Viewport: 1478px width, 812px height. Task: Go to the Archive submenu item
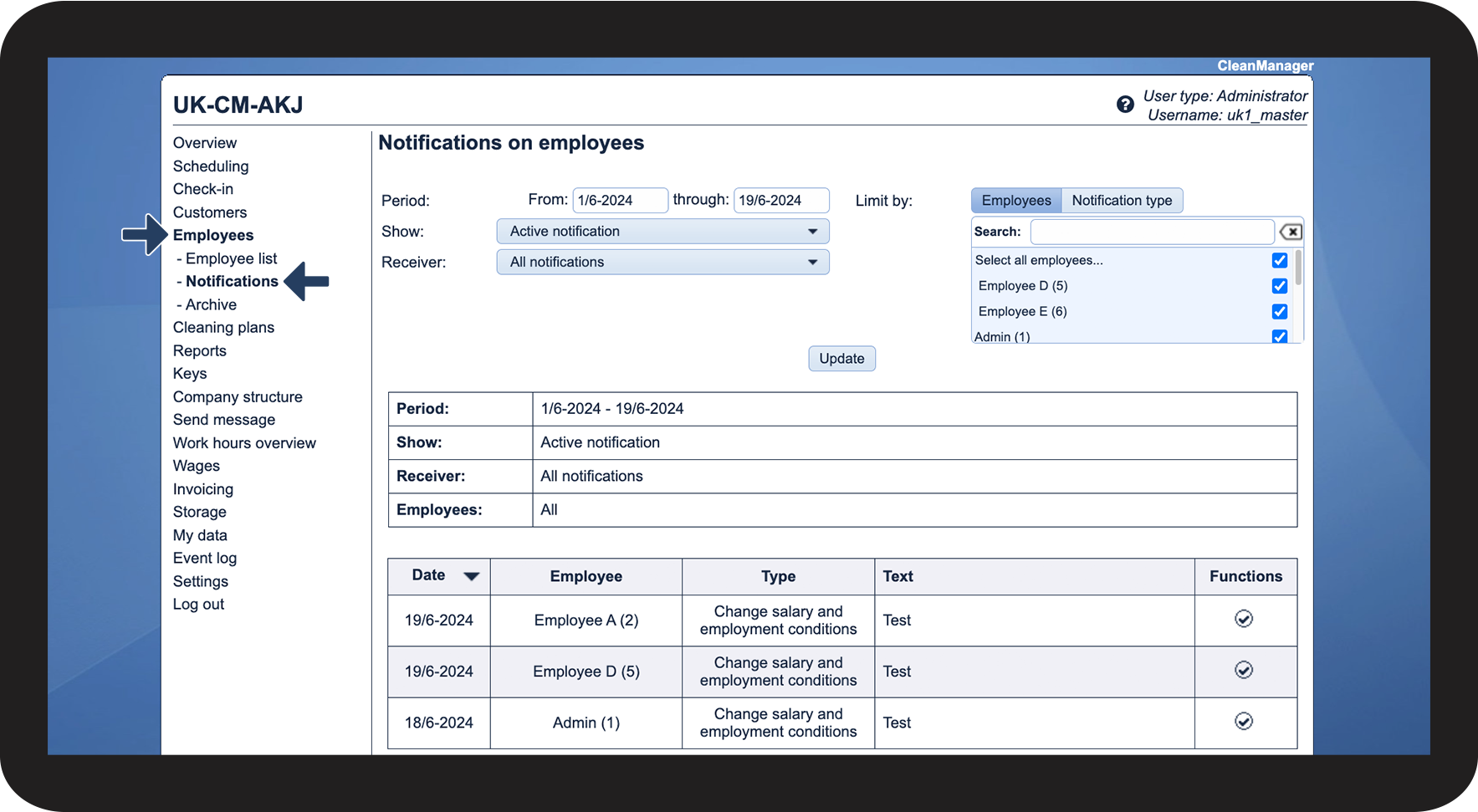coord(211,304)
